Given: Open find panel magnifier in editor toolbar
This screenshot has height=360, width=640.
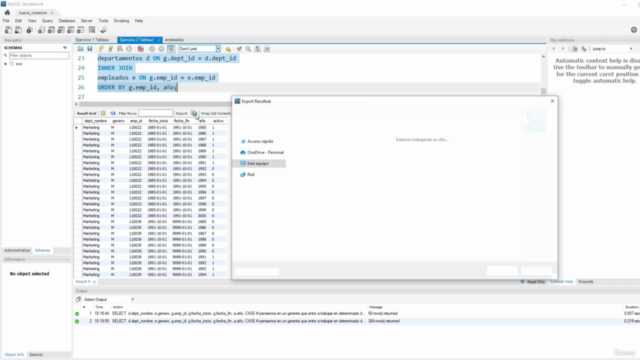Looking at the screenshot, I should (248, 49).
